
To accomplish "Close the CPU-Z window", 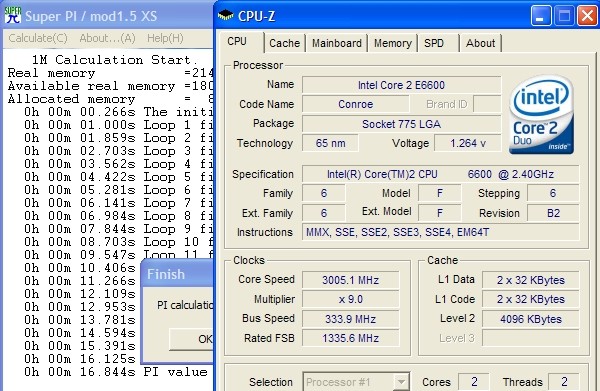I will pos(587,16).
